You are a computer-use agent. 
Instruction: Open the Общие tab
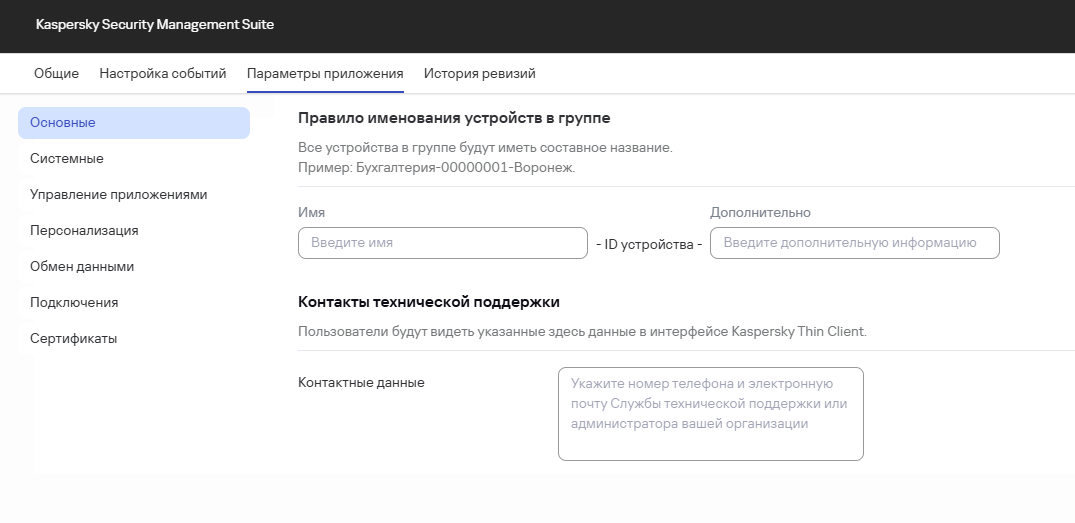(56, 73)
